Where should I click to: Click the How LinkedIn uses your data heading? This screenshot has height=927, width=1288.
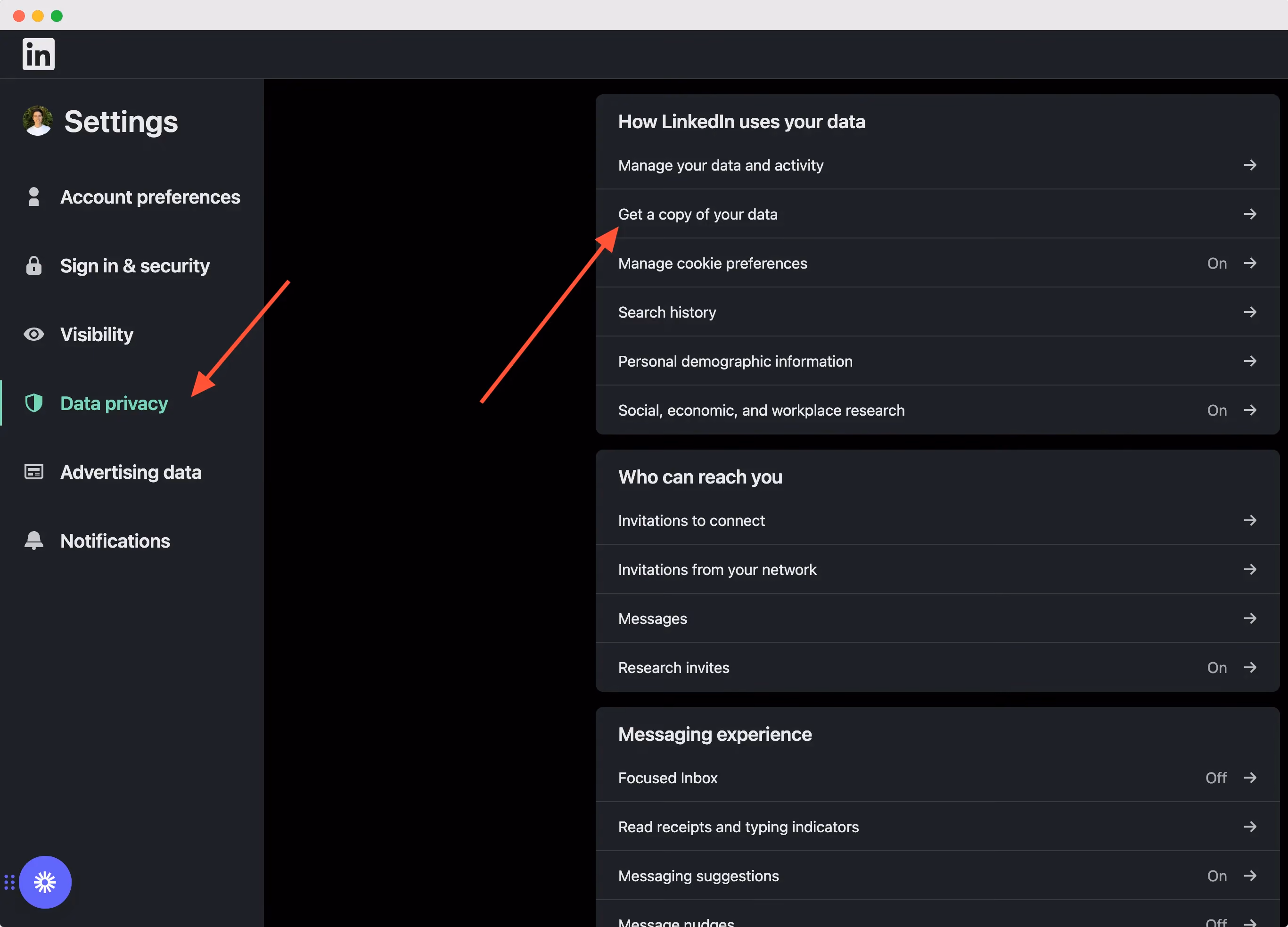(742, 122)
